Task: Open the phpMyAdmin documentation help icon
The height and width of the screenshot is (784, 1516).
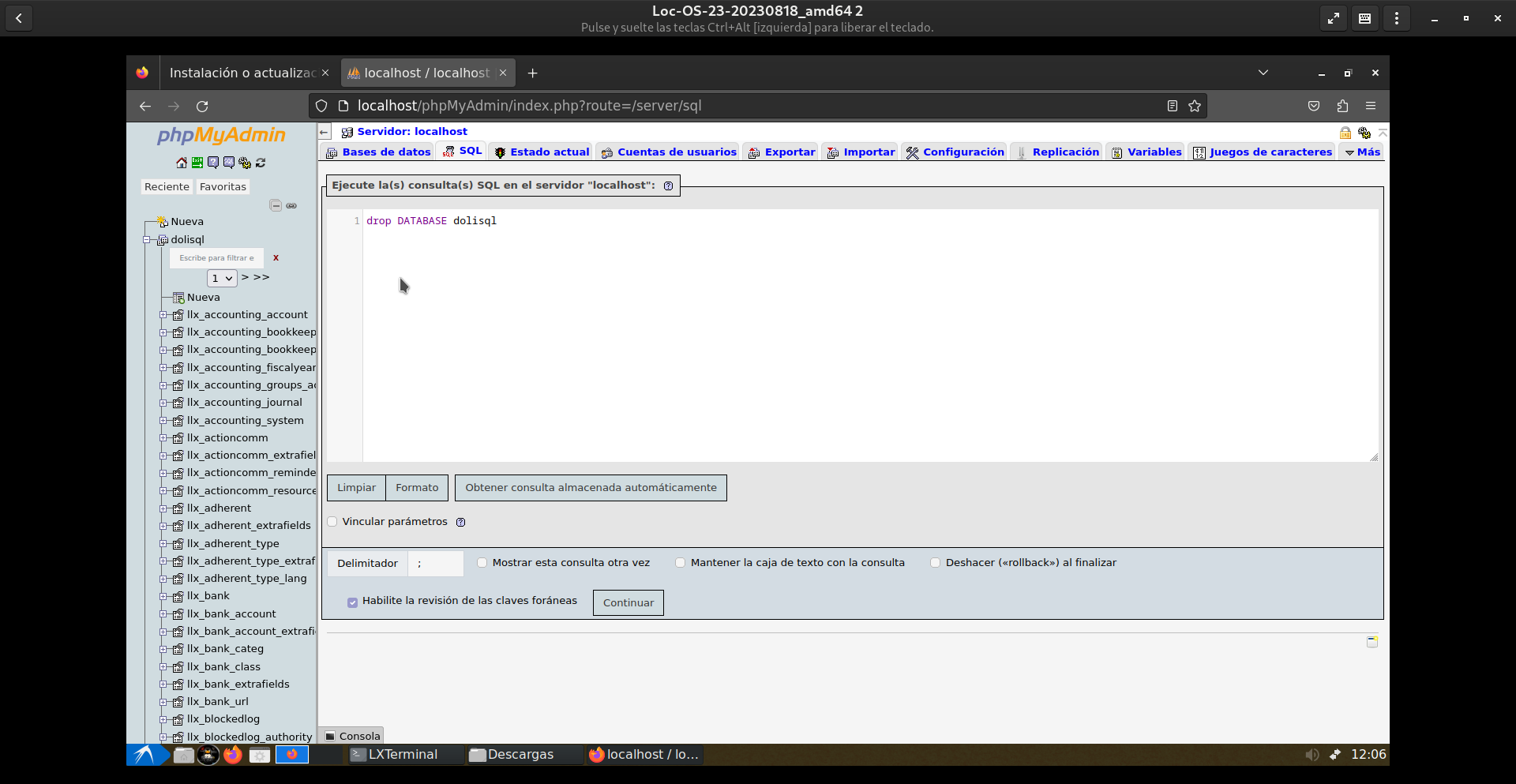Action: (x=213, y=163)
